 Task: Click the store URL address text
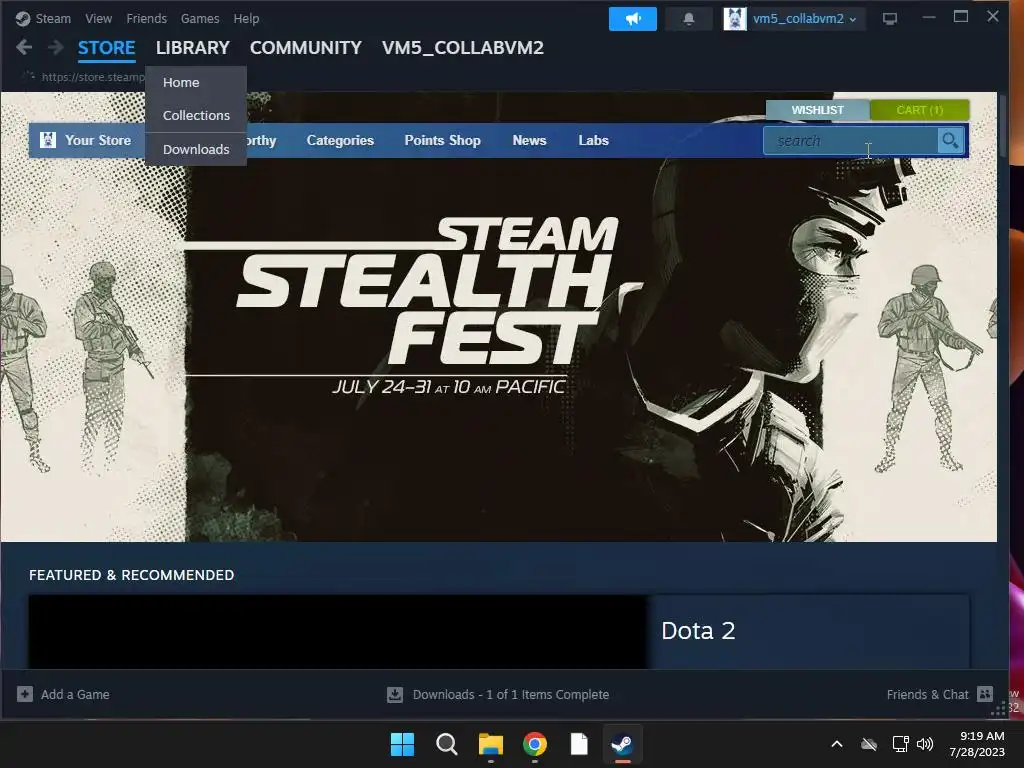[x=93, y=77]
